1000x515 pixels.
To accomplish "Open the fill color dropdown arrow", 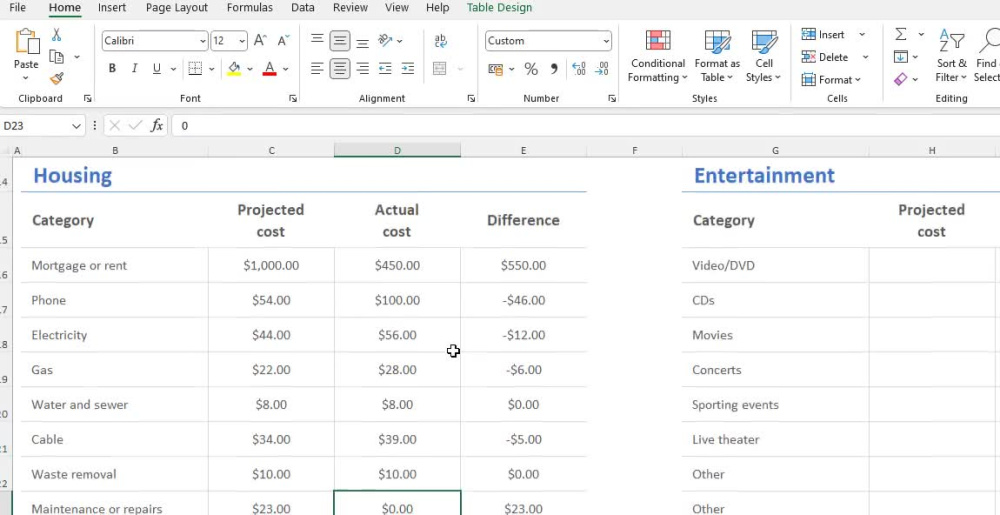I will [x=250, y=69].
